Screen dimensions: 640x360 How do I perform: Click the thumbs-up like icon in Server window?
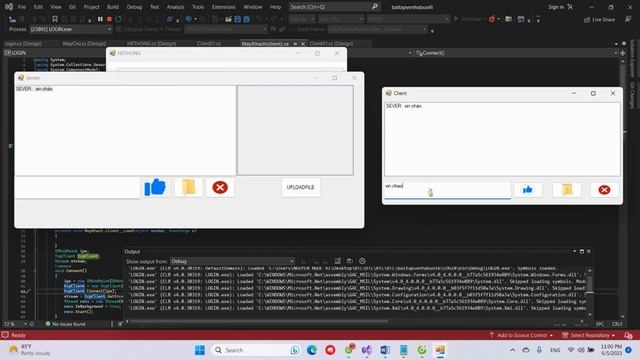tap(155, 187)
